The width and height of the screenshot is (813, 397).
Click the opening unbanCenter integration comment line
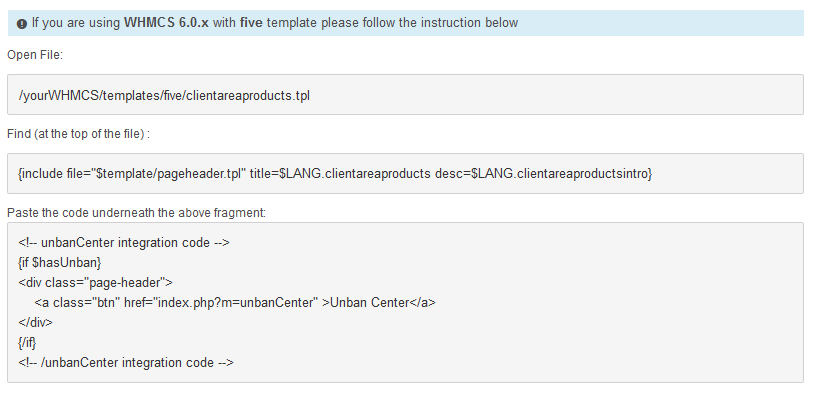click(x=123, y=243)
